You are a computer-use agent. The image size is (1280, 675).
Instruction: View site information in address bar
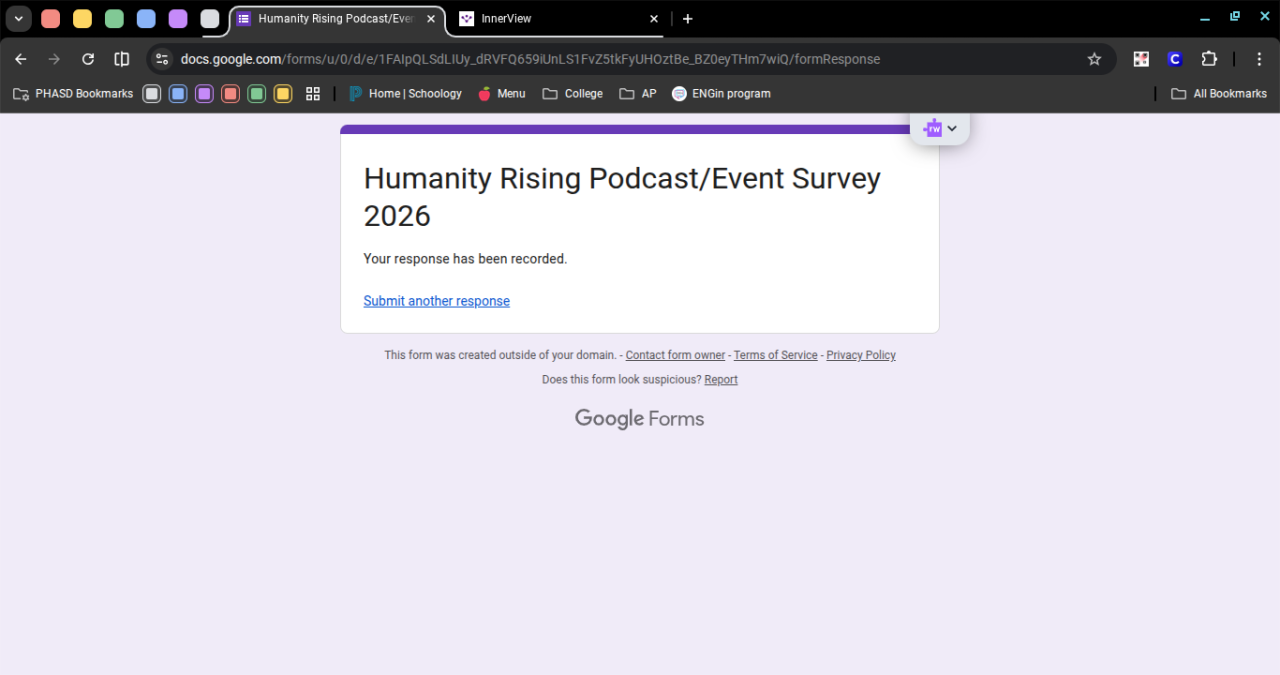point(163,59)
